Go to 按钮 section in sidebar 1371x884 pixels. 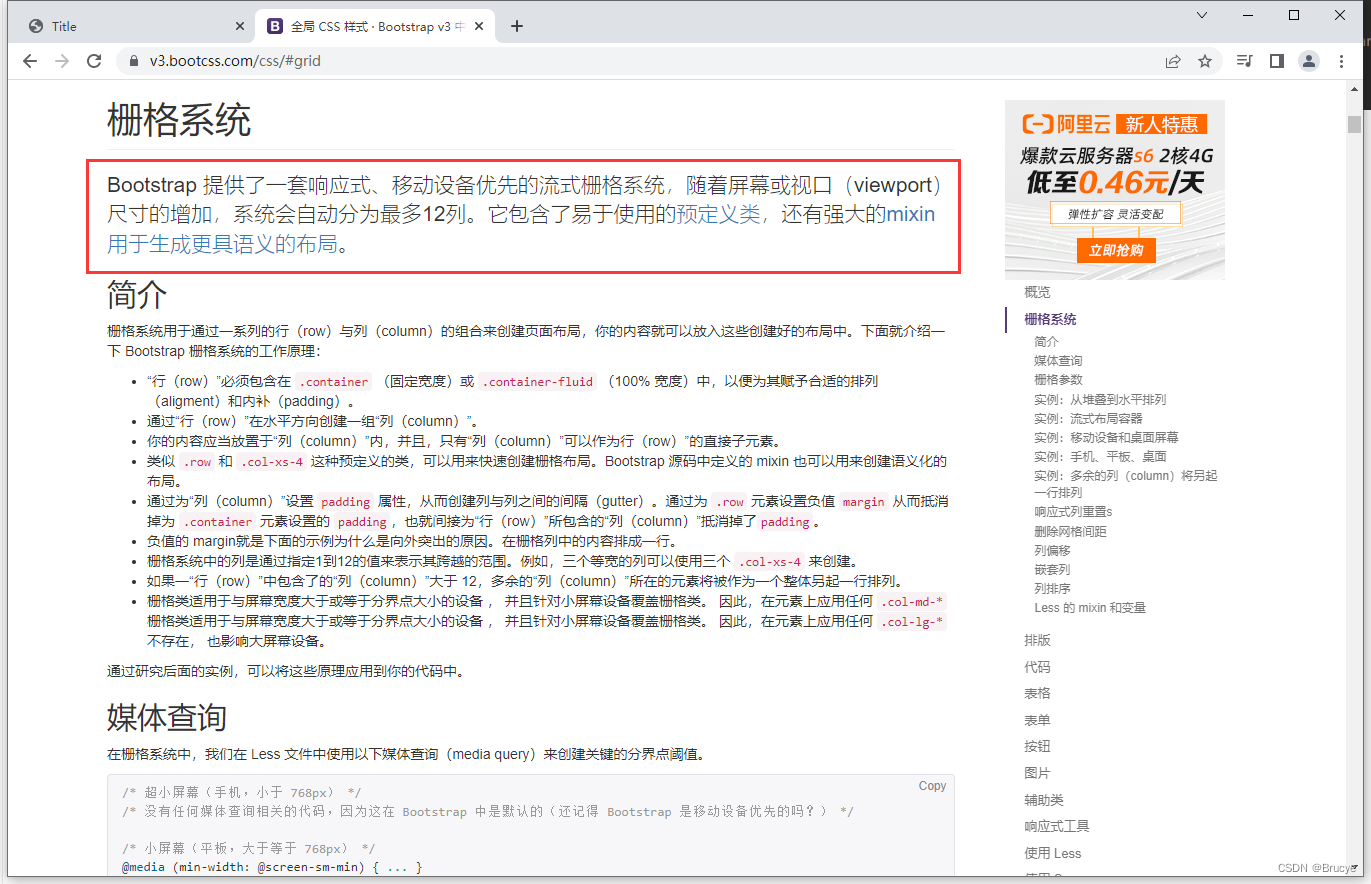[x=1037, y=746]
